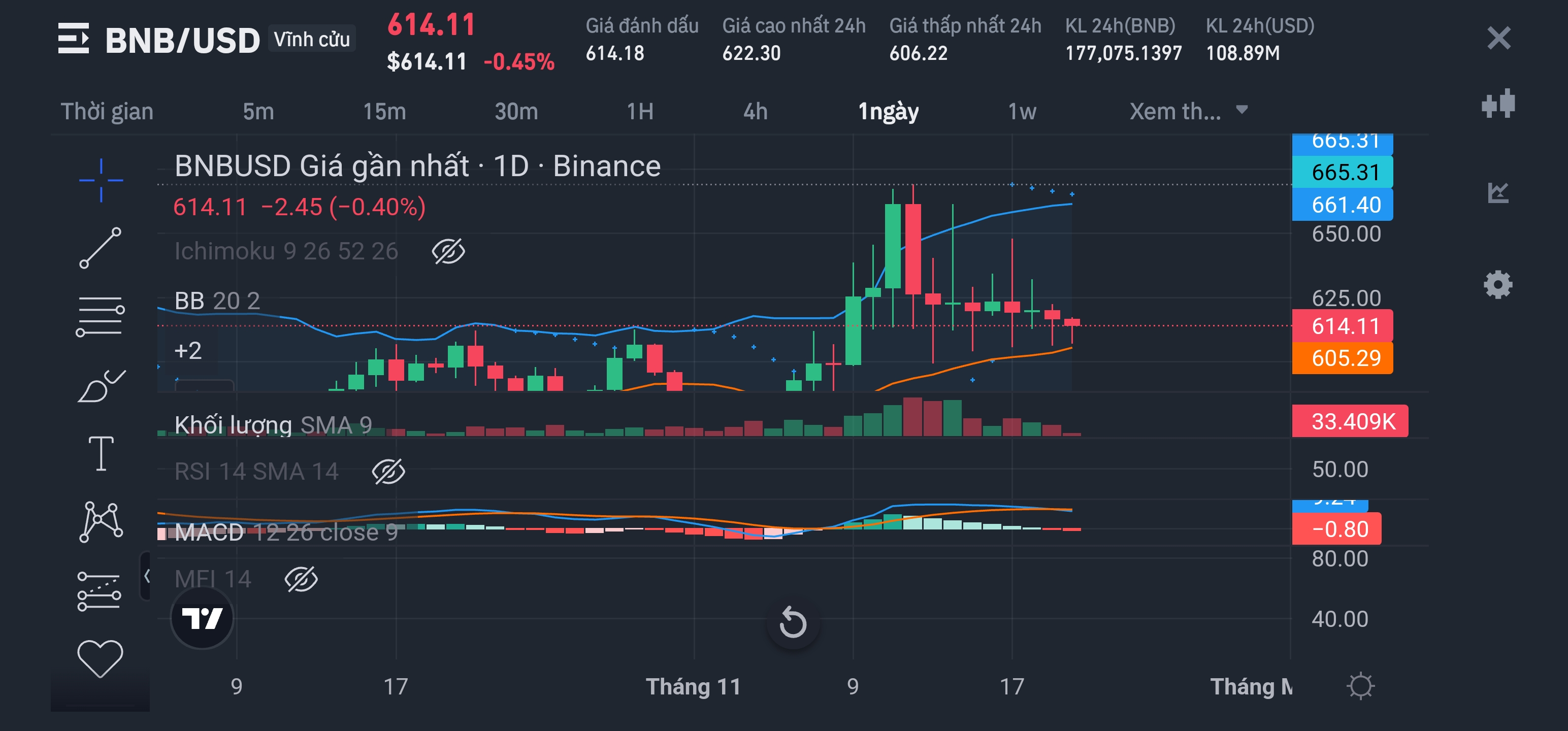Select the crosshair cursor tool
This screenshot has width=1568, height=731.
click(x=101, y=180)
